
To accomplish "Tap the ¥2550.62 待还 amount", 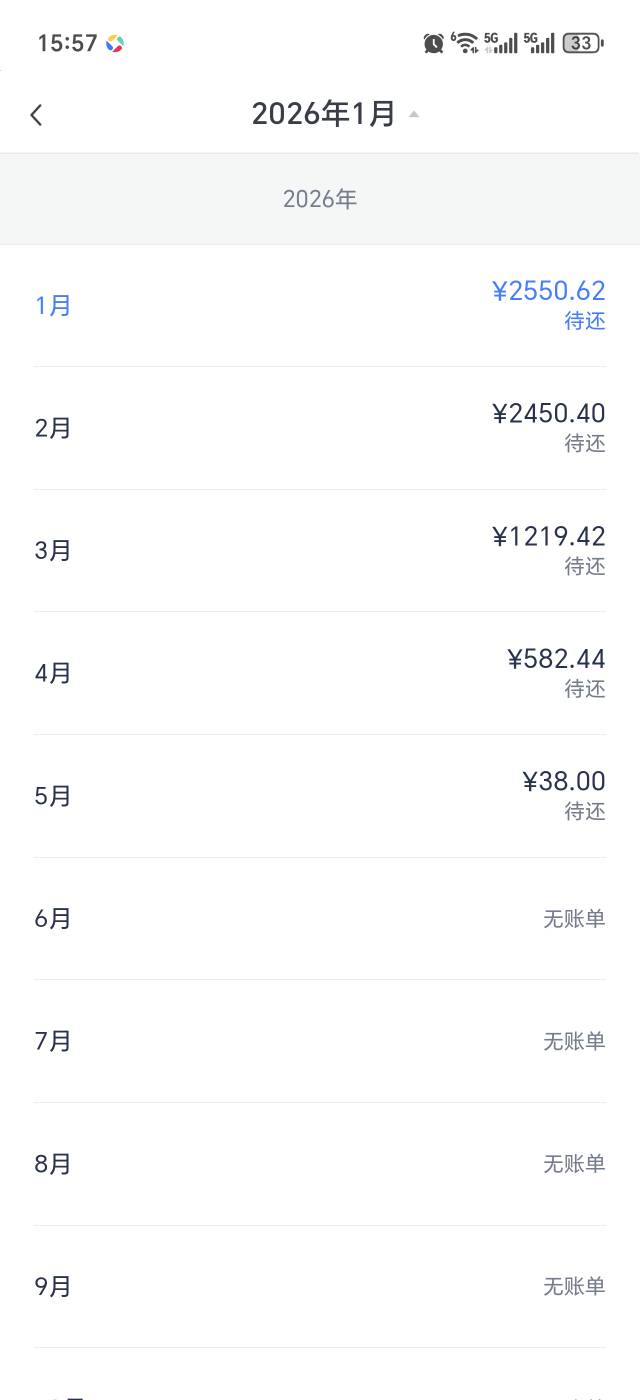I will (x=548, y=303).
